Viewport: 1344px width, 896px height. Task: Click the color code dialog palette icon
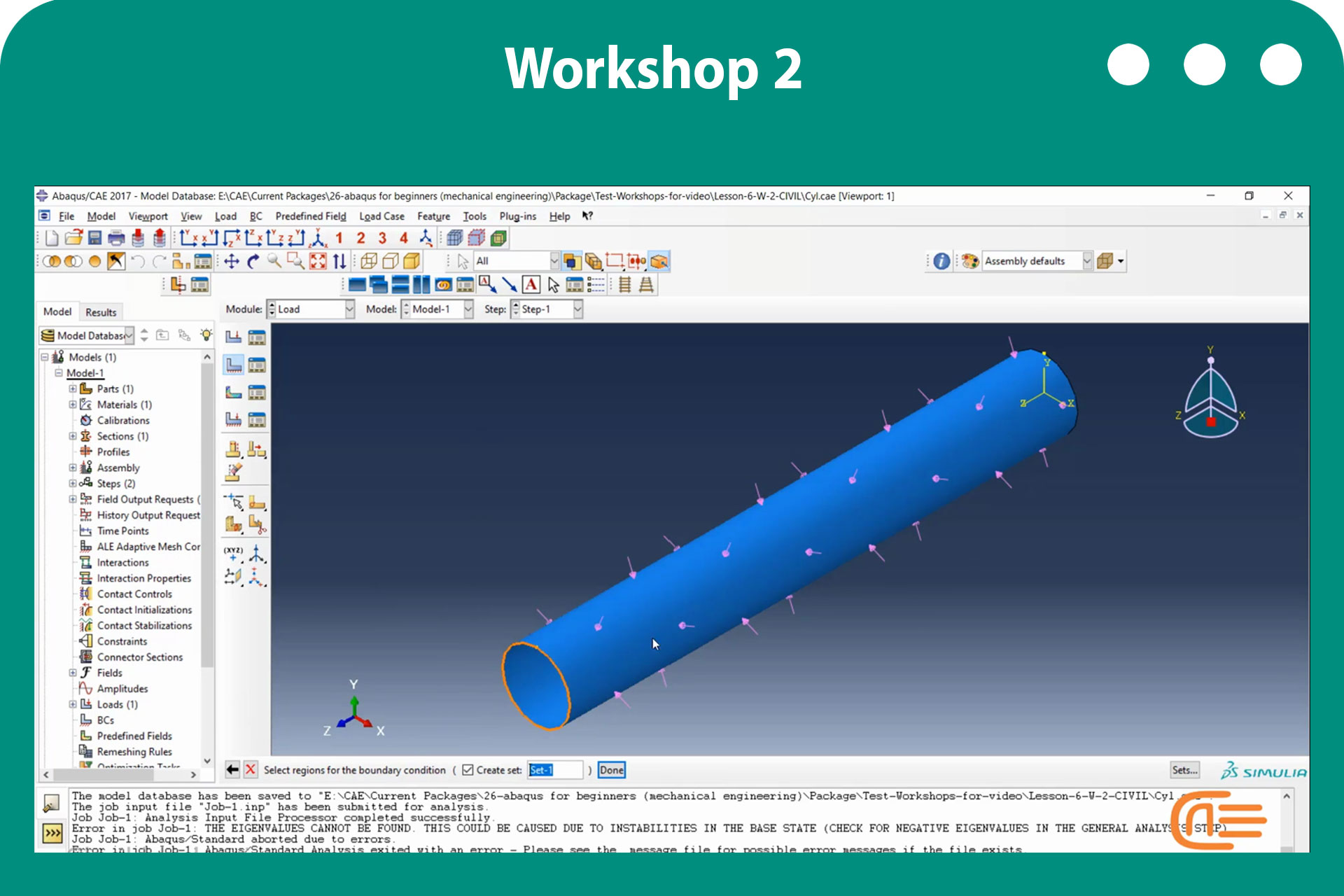click(x=969, y=261)
